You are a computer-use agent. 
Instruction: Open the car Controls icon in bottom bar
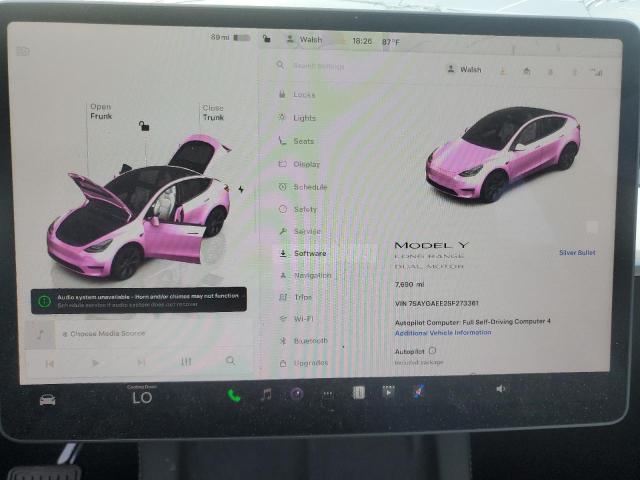point(47,400)
